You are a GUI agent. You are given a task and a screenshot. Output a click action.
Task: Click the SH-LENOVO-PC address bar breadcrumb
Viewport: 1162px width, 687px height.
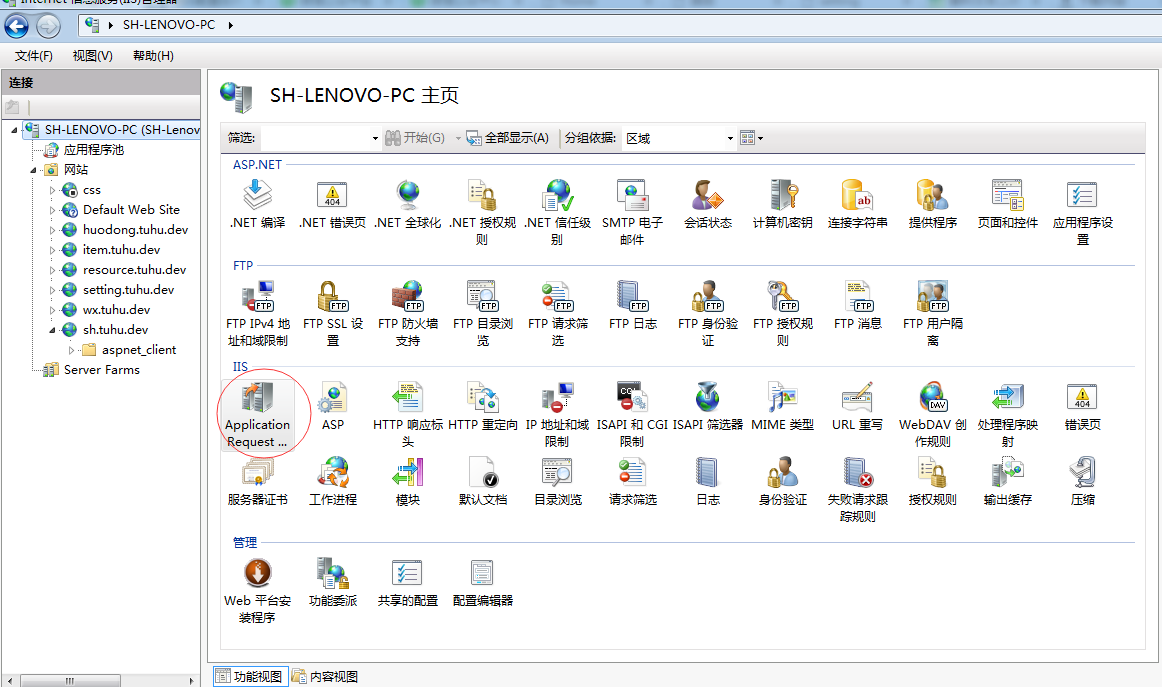click(x=169, y=24)
